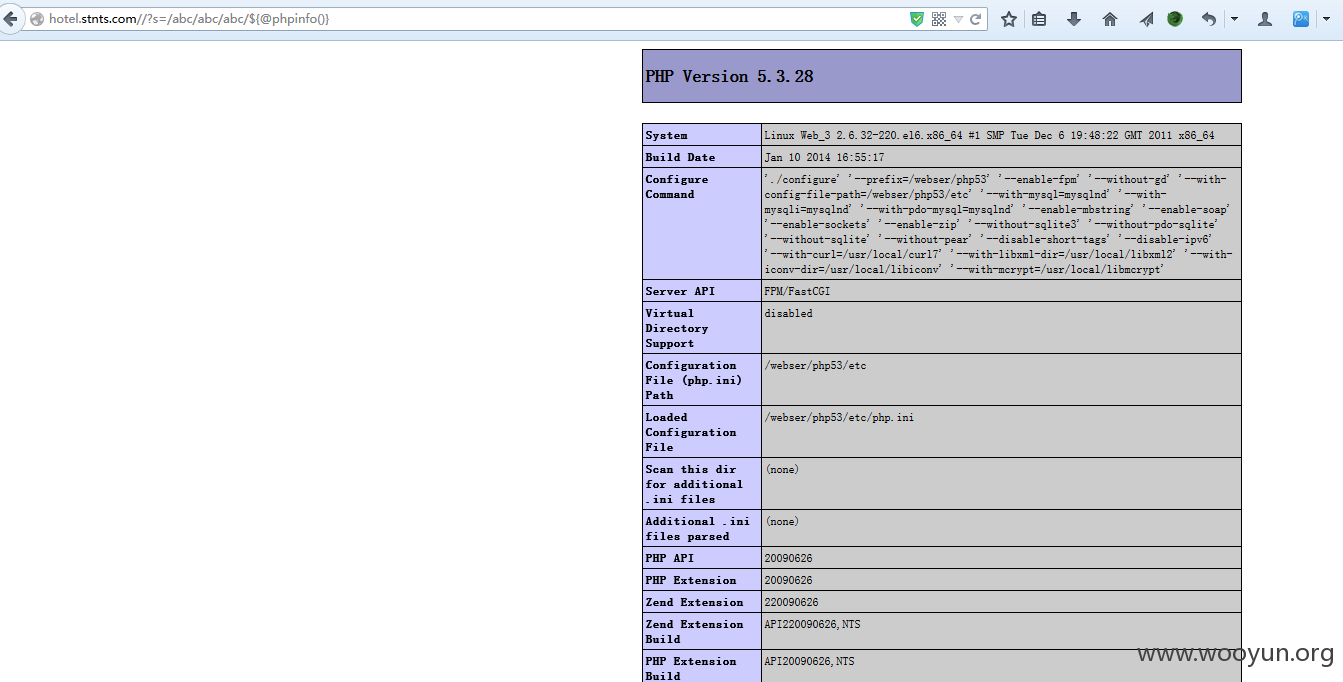This screenshot has height=682, width=1343.
Task: Click the undo curved arrow icon
Action: coord(1209,19)
